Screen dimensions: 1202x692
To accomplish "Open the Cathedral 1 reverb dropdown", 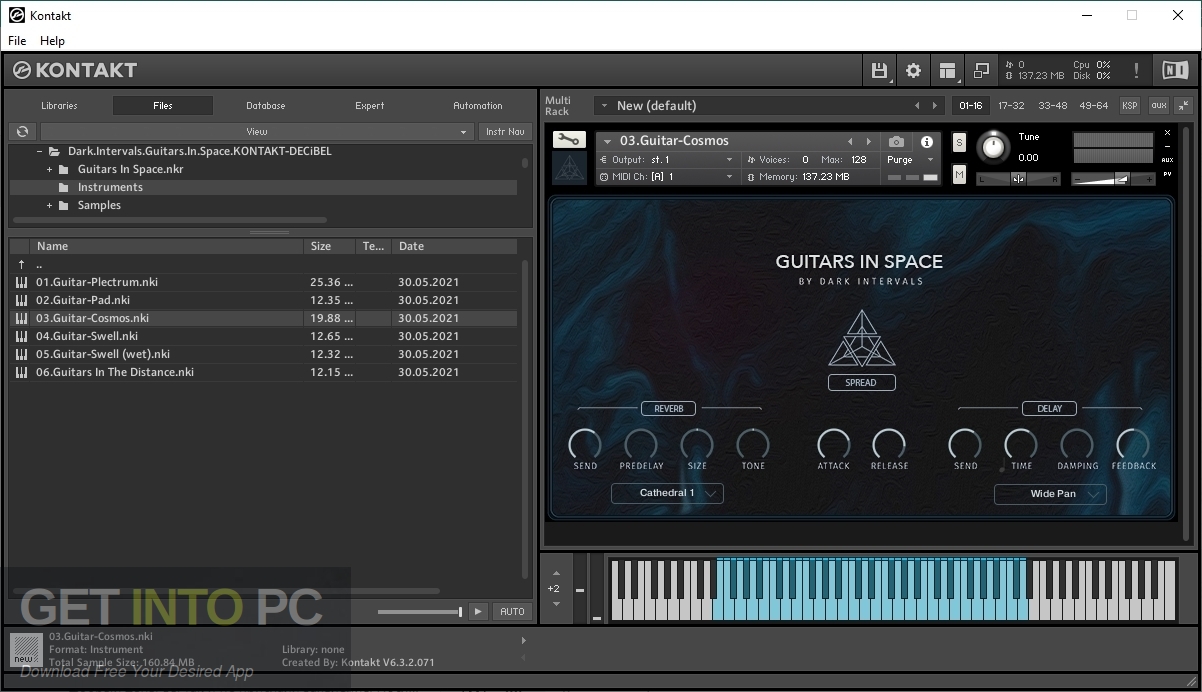I will (667, 493).
